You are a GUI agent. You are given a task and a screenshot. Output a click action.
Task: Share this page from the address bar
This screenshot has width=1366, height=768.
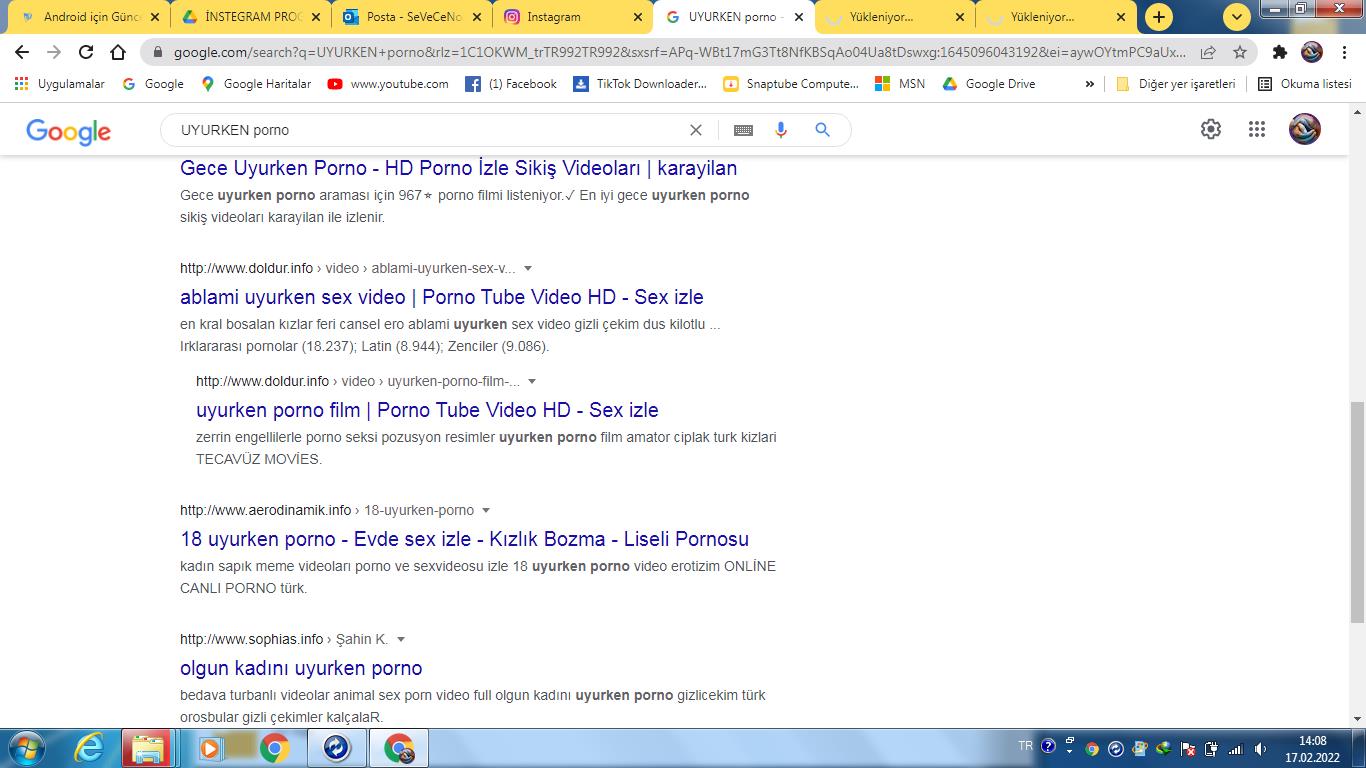[1208, 52]
